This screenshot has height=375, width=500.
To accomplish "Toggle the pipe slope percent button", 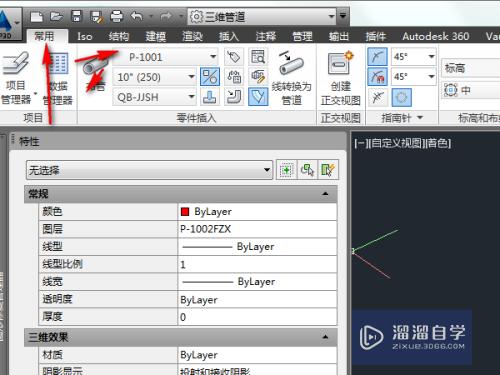I will (210, 77).
